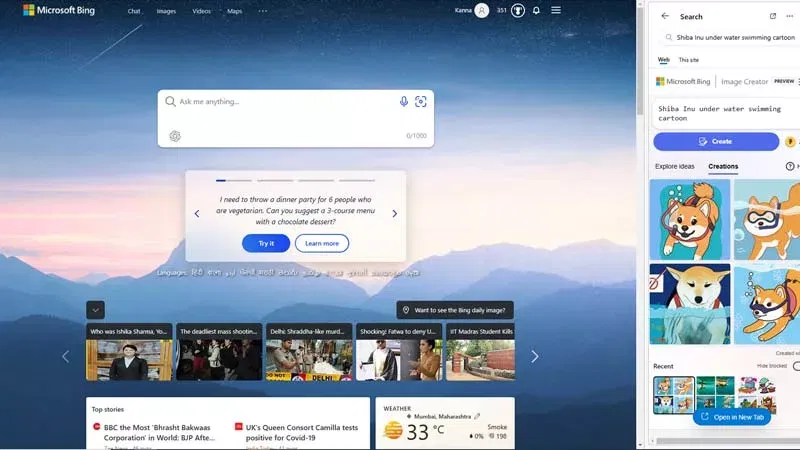
Task: Click the visual search camera icon
Action: [x=420, y=102]
